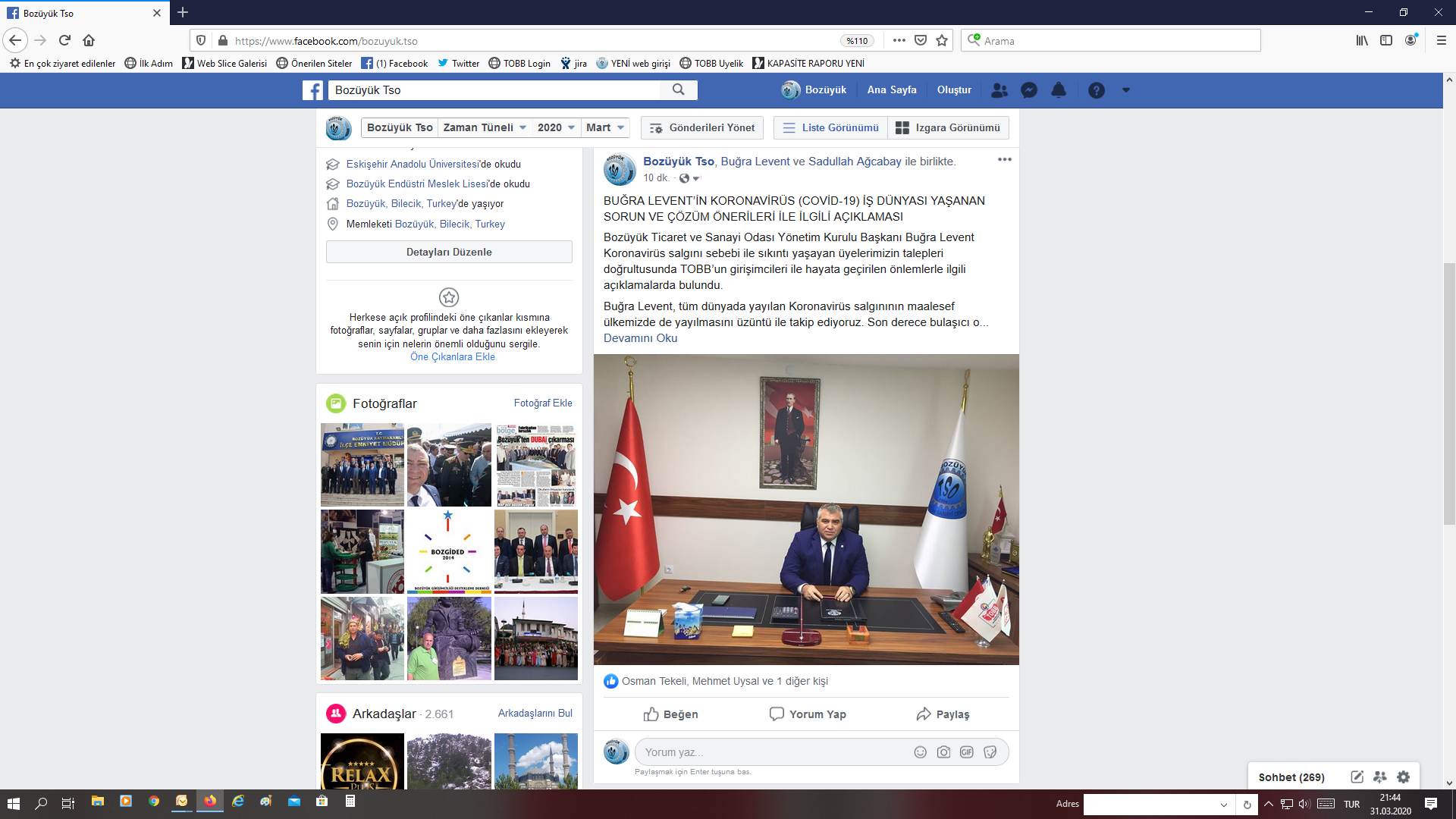The height and width of the screenshot is (819, 1456).
Task: Toggle Firefox sidebar view
Action: (1386, 40)
